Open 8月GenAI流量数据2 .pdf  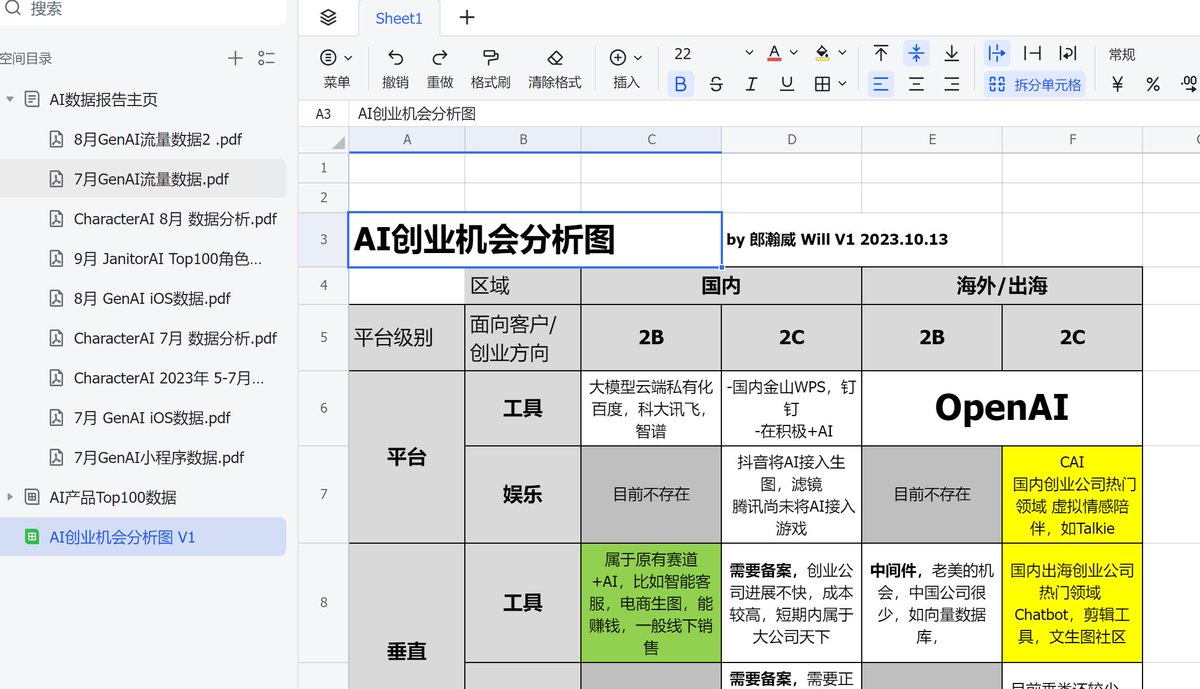(158, 139)
